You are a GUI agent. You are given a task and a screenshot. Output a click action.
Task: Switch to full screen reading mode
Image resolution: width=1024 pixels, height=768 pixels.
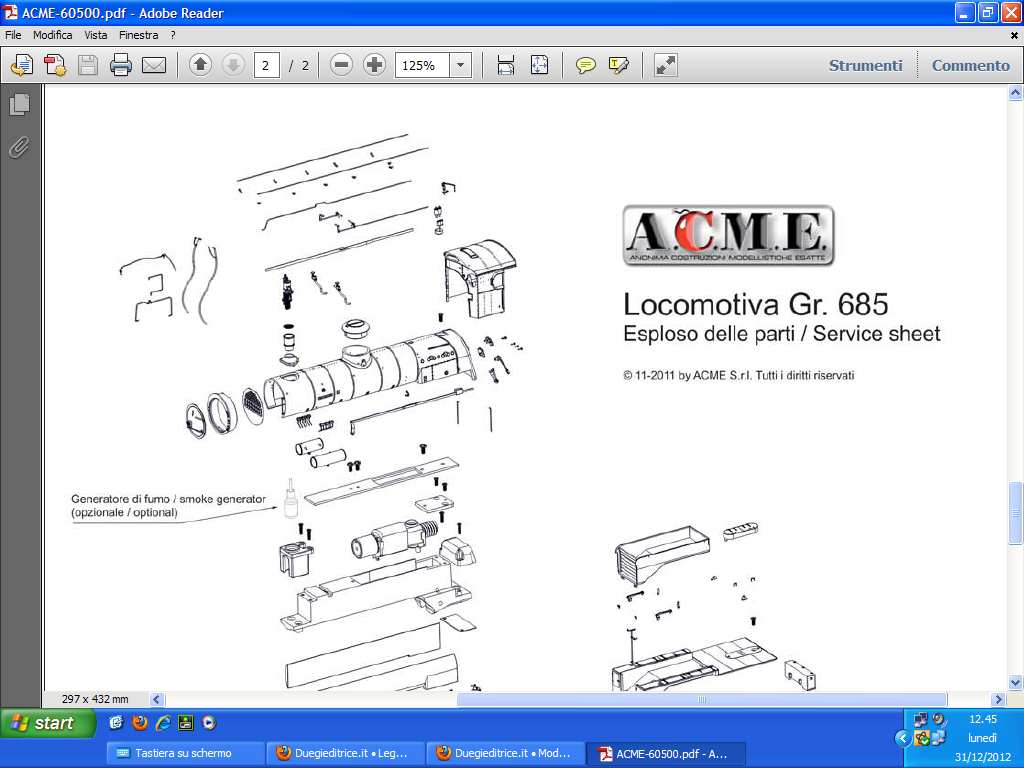tap(665, 66)
